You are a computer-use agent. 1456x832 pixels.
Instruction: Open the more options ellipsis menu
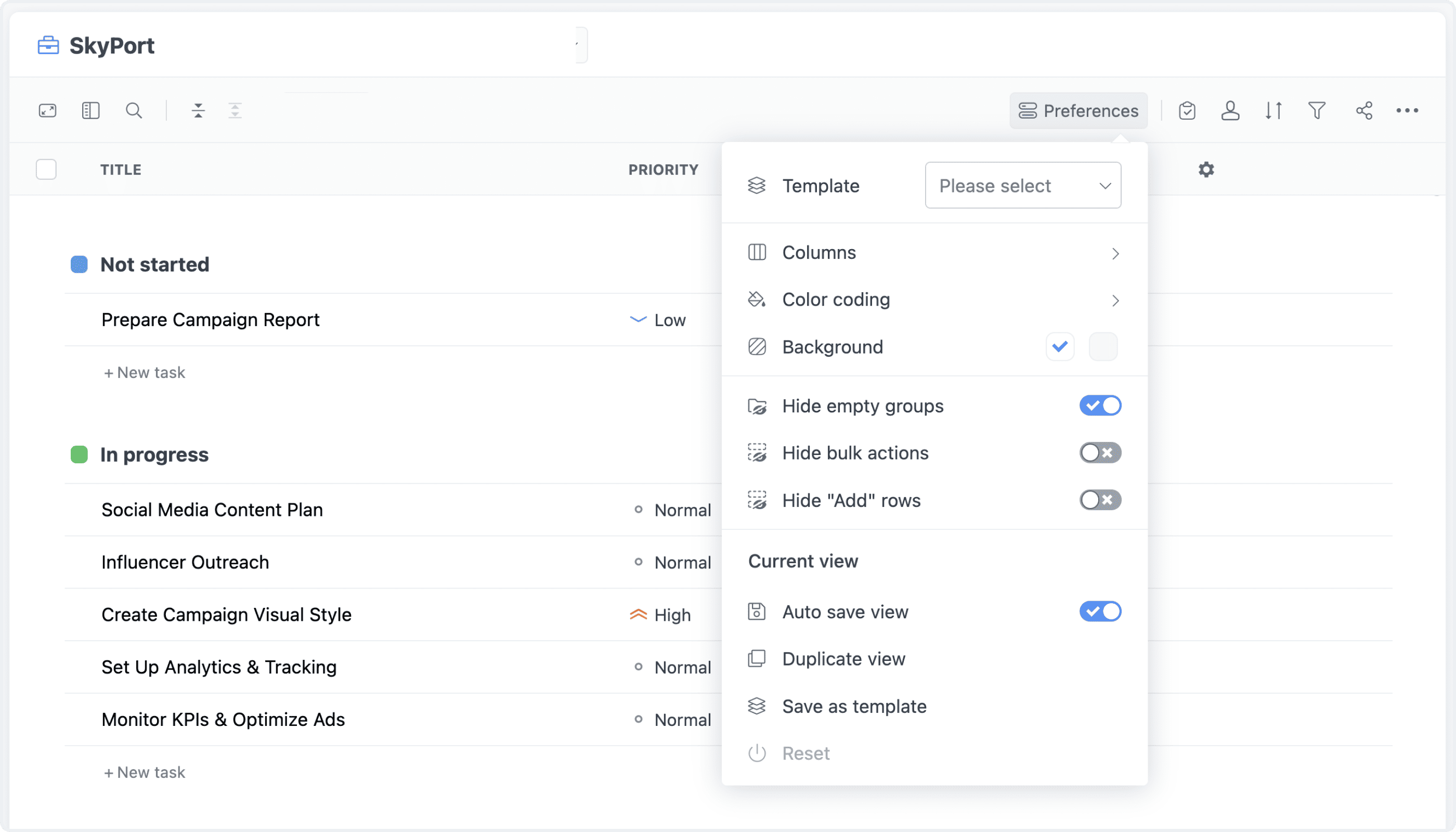pos(1408,110)
